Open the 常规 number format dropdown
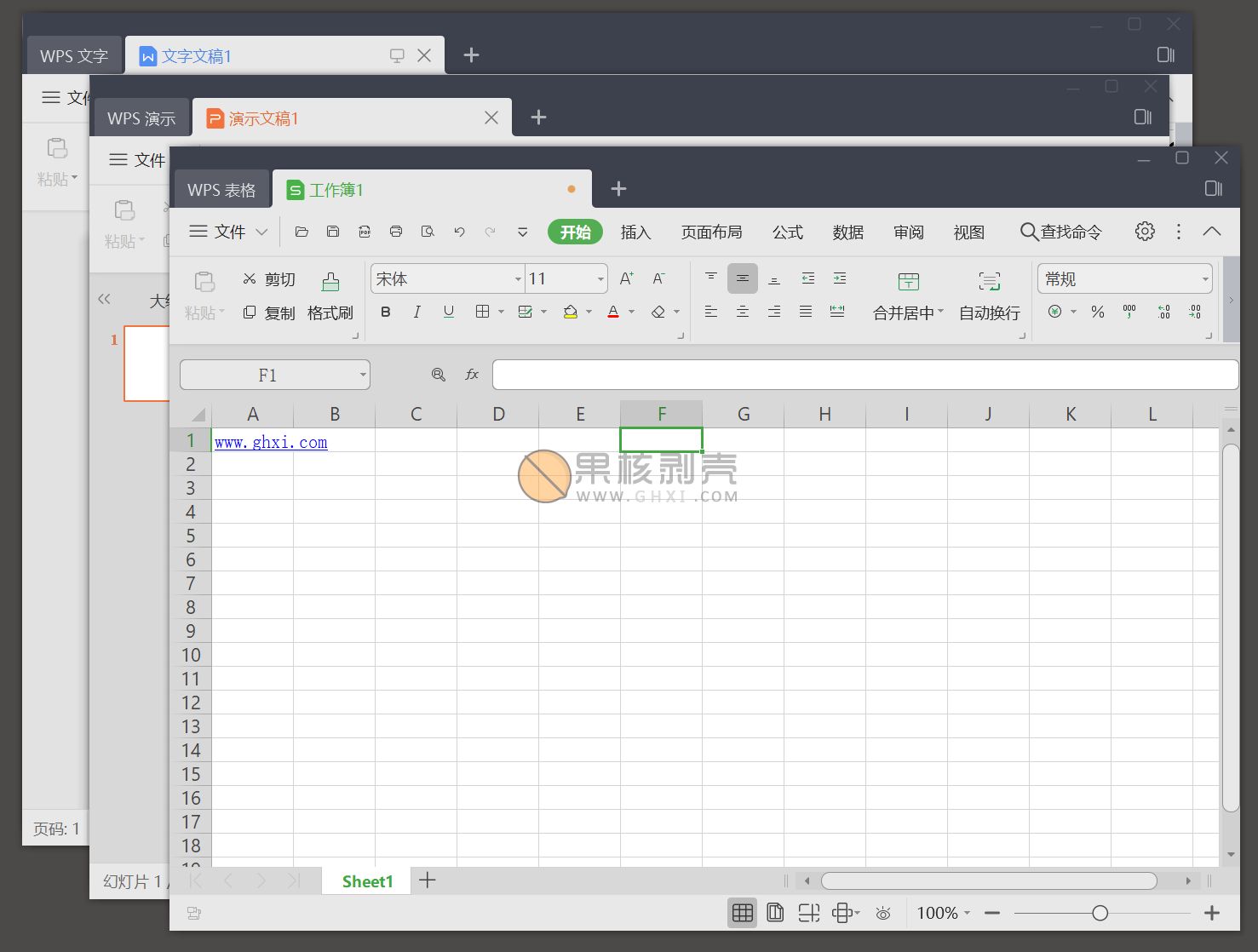Screen dimensions: 1258x952 [1203, 278]
